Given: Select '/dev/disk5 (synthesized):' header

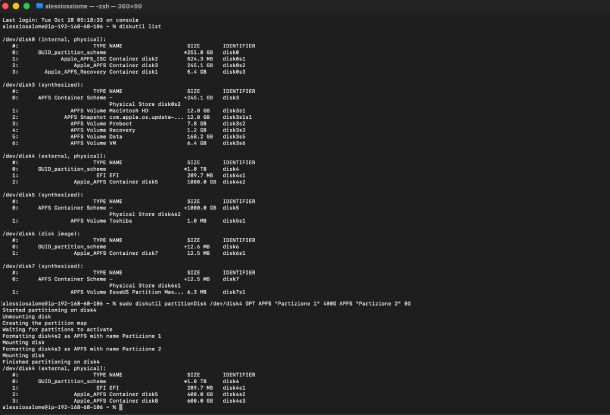Looking at the screenshot, I should [x=43, y=195].
